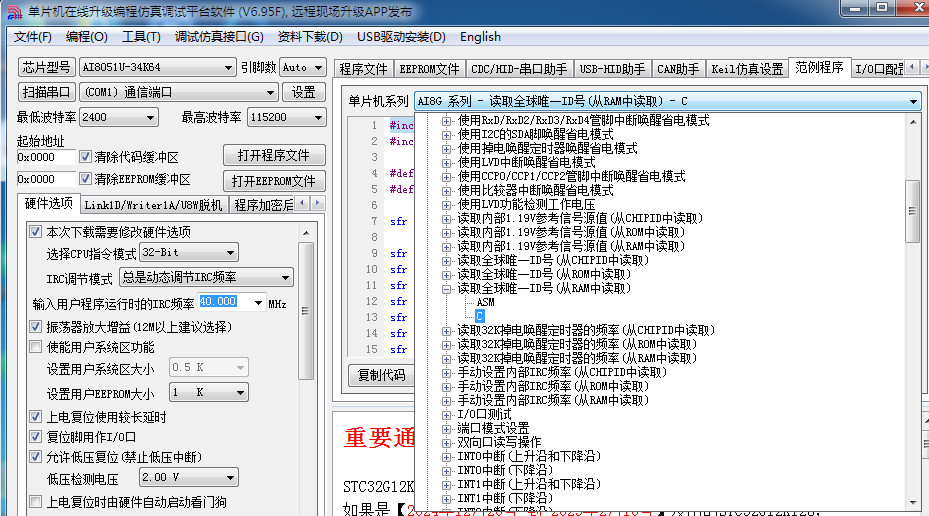Select the 范例程序 tab
929x516 pixels.
pos(819,68)
